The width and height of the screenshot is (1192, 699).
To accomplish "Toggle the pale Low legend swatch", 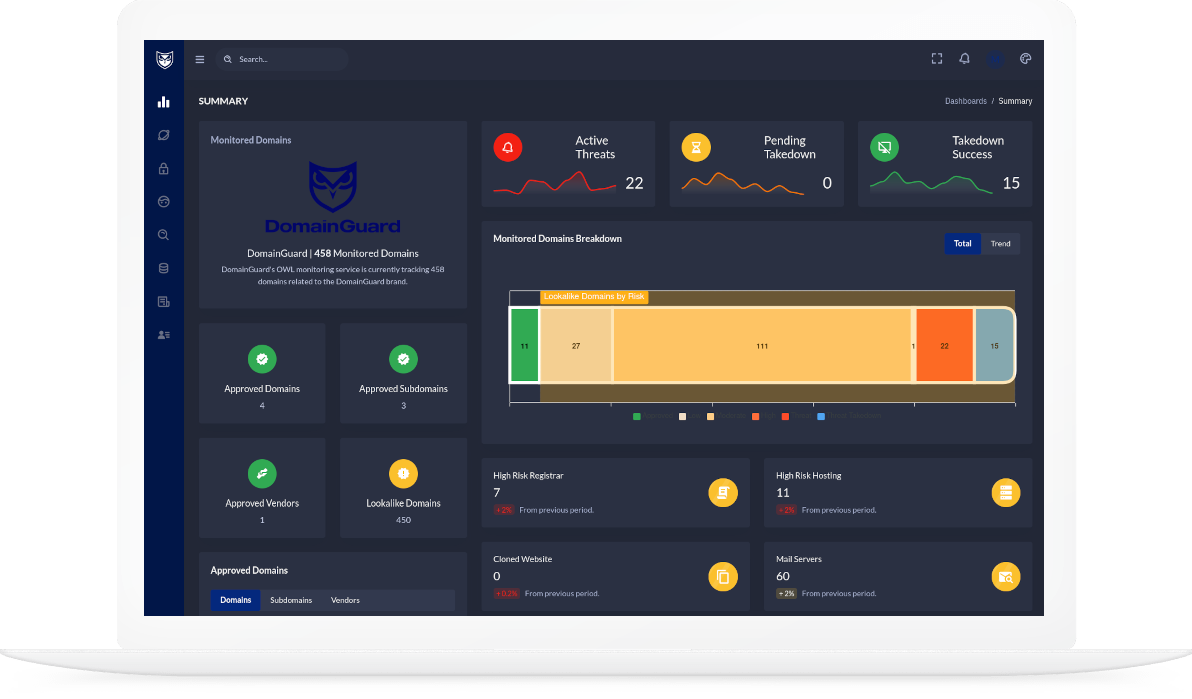I will click(683, 416).
